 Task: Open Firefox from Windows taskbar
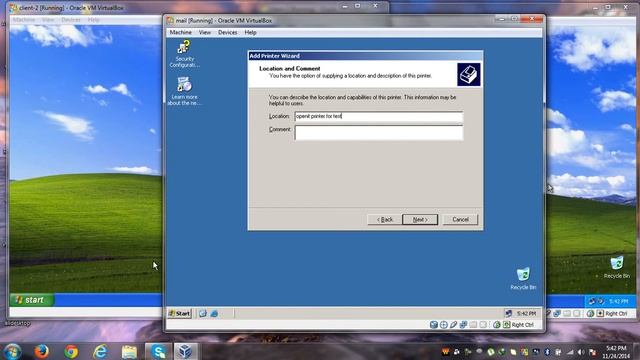coord(41,351)
